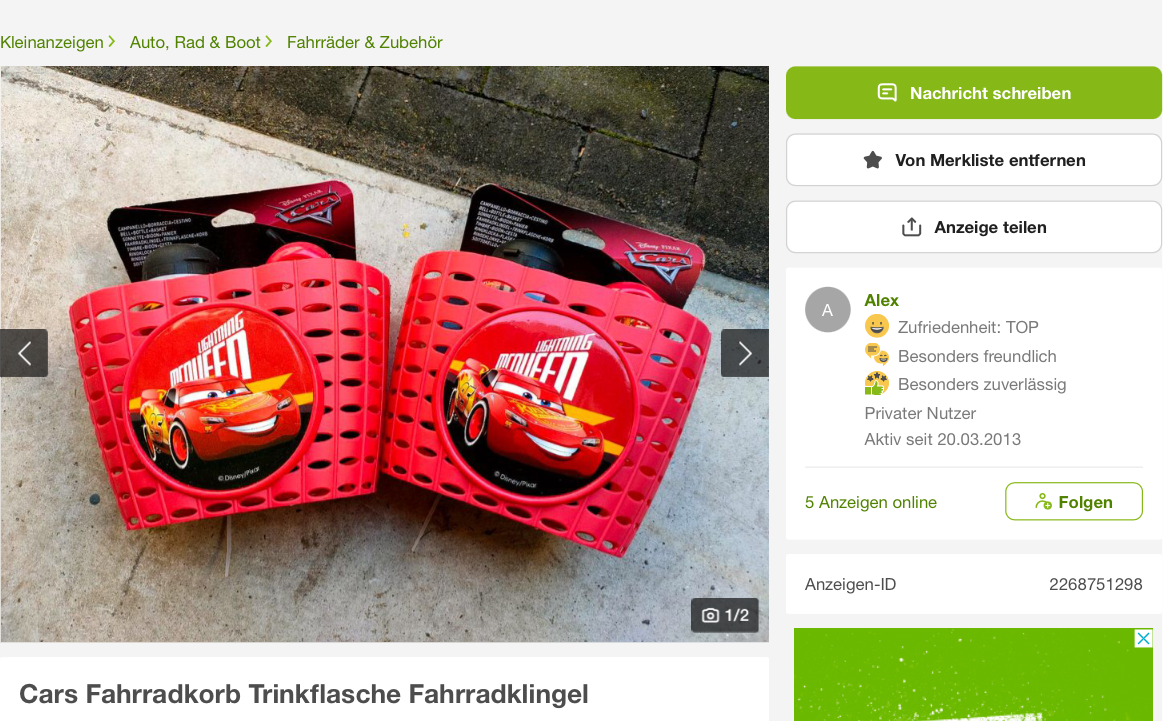Toggle the star icon for Merkliste
Viewport: 1175px width, 721px height.
click(872, 160)
